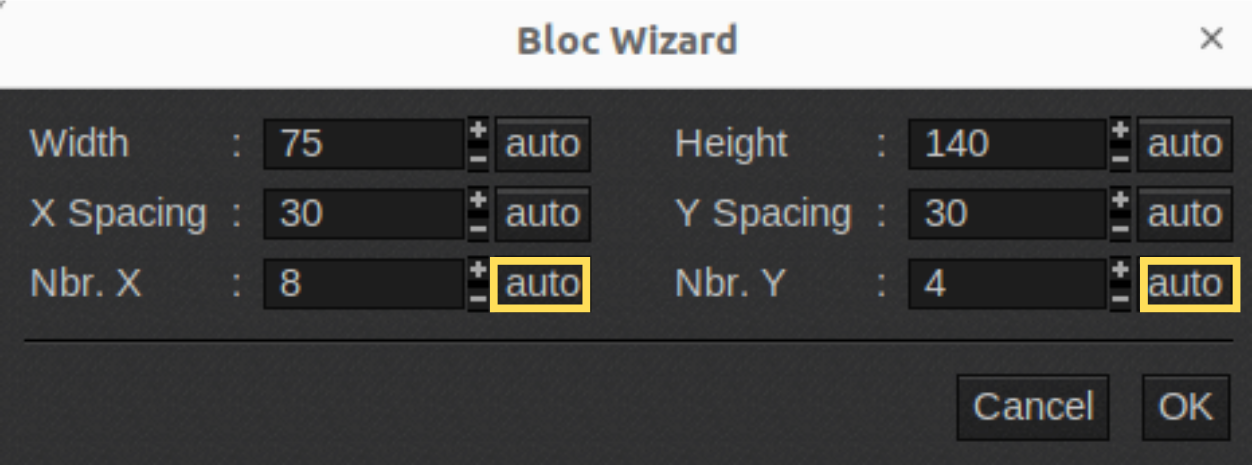Toggle auto for Height
Image resolution: width=1252 pixels, height=465 pixels.
click(1185, 144)
